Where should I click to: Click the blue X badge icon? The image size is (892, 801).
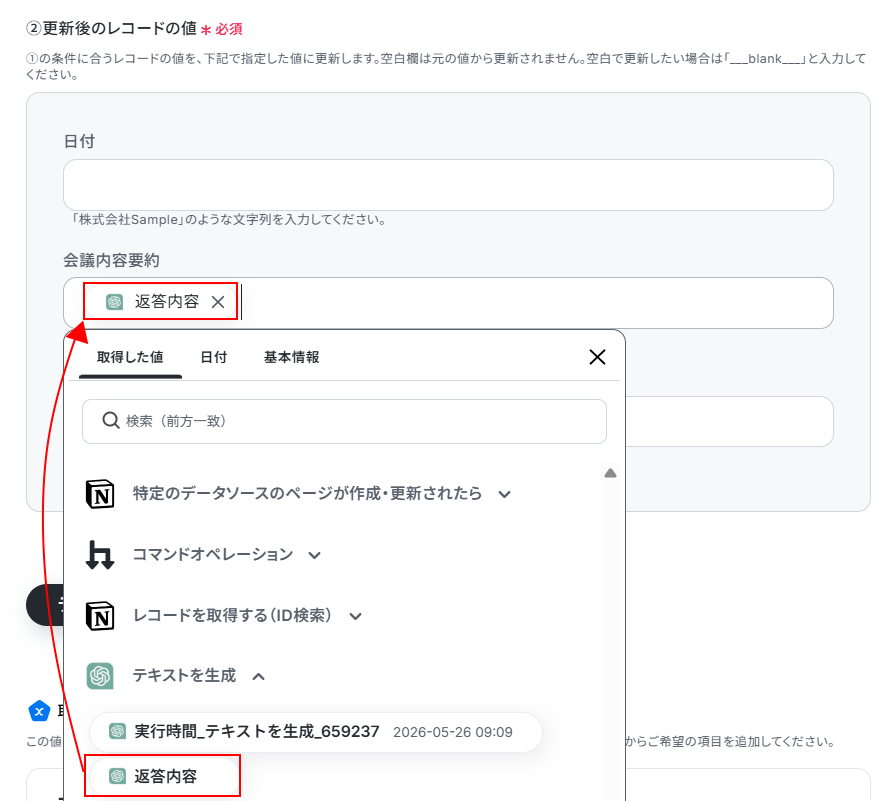click(x=39, y=711)
